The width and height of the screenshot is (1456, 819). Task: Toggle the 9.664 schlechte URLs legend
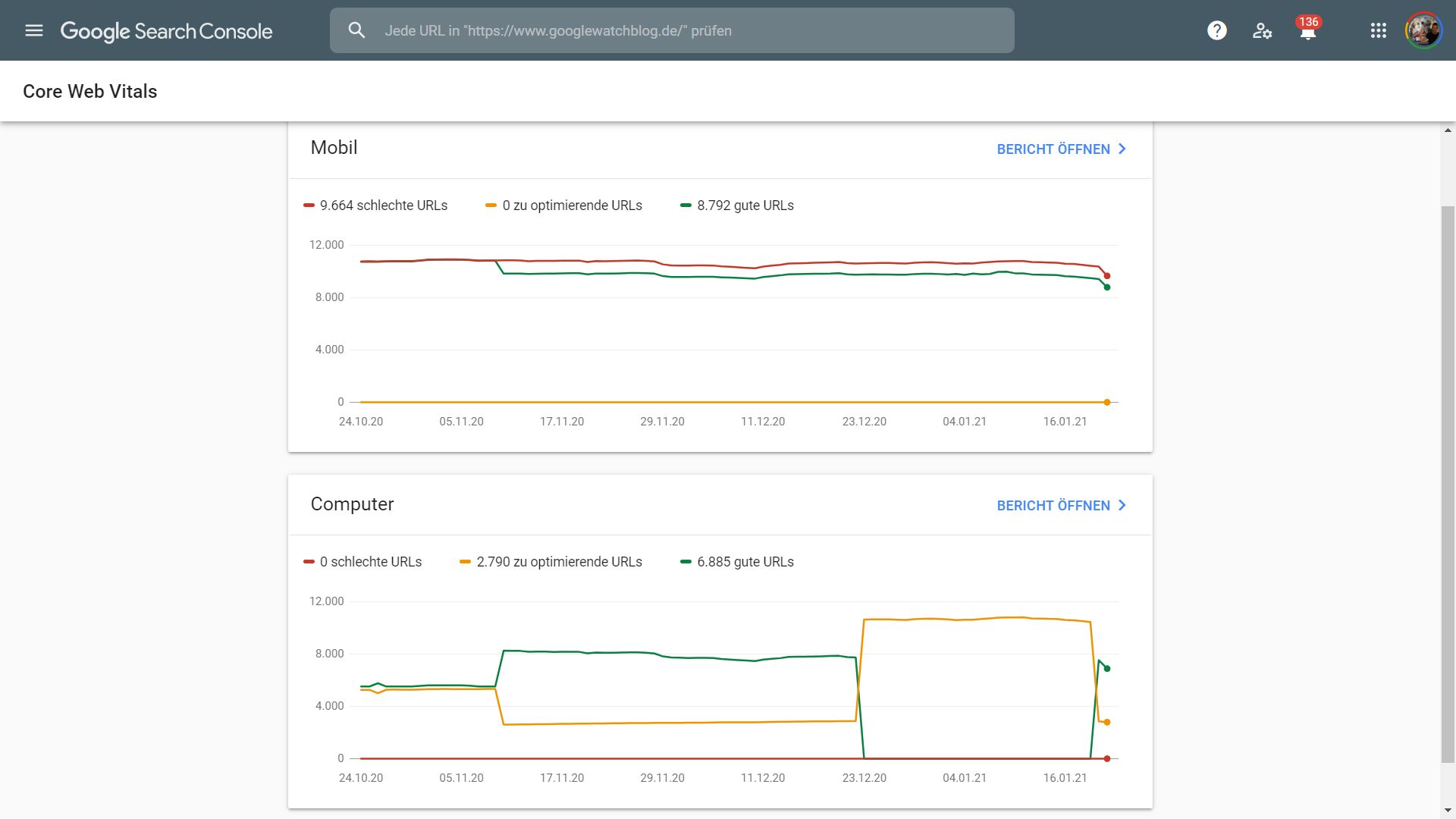click(x=375, y=206)
